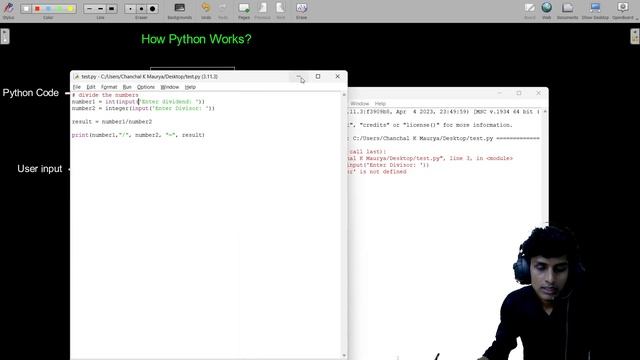Image resolution: width=640 pixels, height=360 pixels.
Task: Expand the right side panel tab
Action: tap(635, 36)
